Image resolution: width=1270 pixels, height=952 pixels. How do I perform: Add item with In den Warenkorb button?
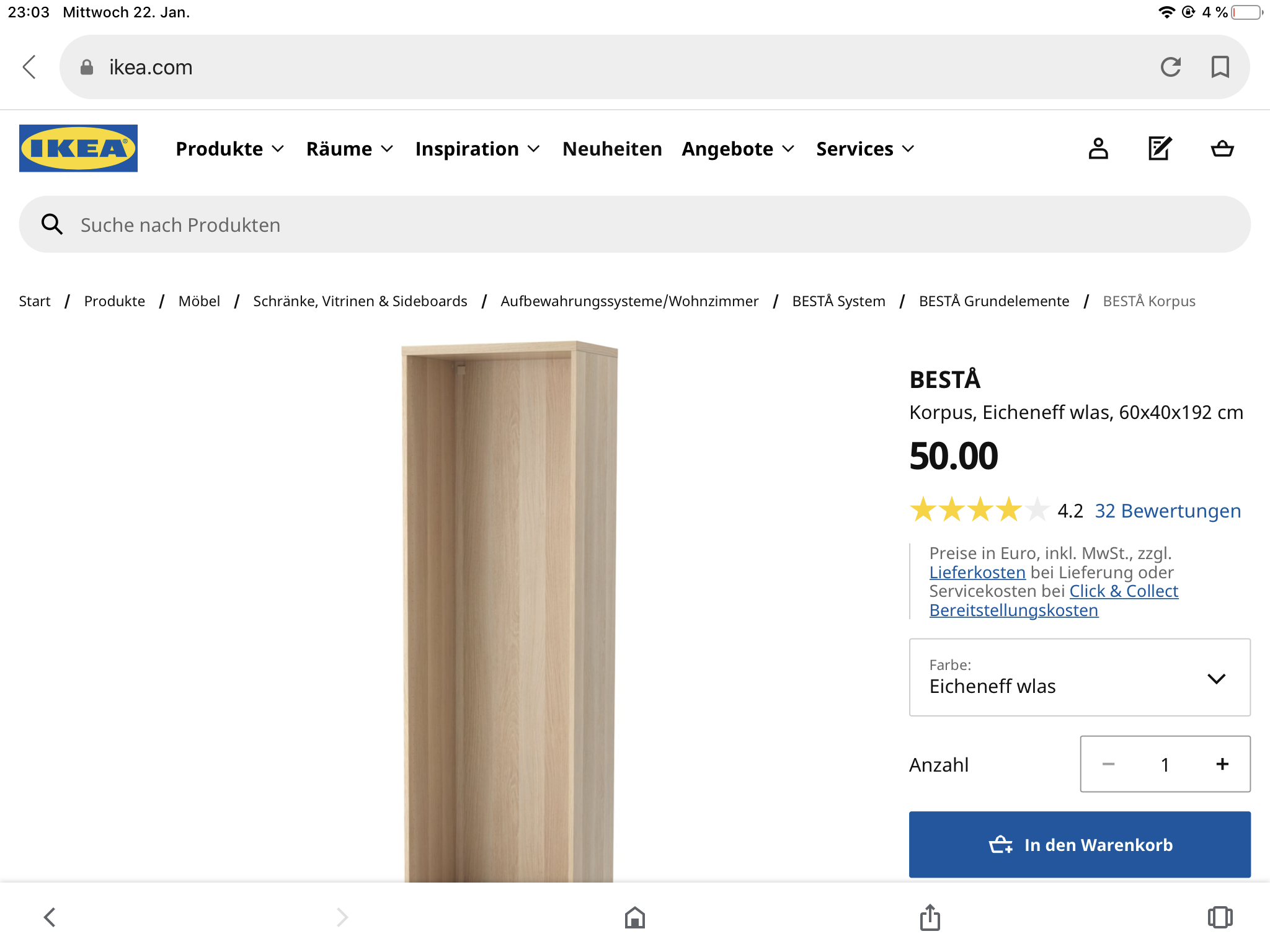tap(1080, 845)
